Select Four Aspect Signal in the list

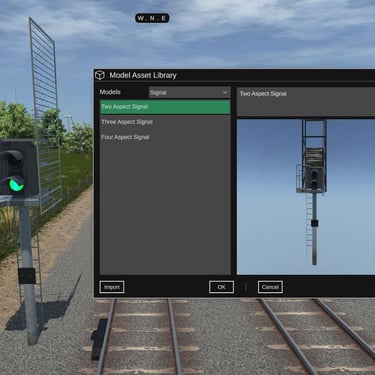(165, 137)
